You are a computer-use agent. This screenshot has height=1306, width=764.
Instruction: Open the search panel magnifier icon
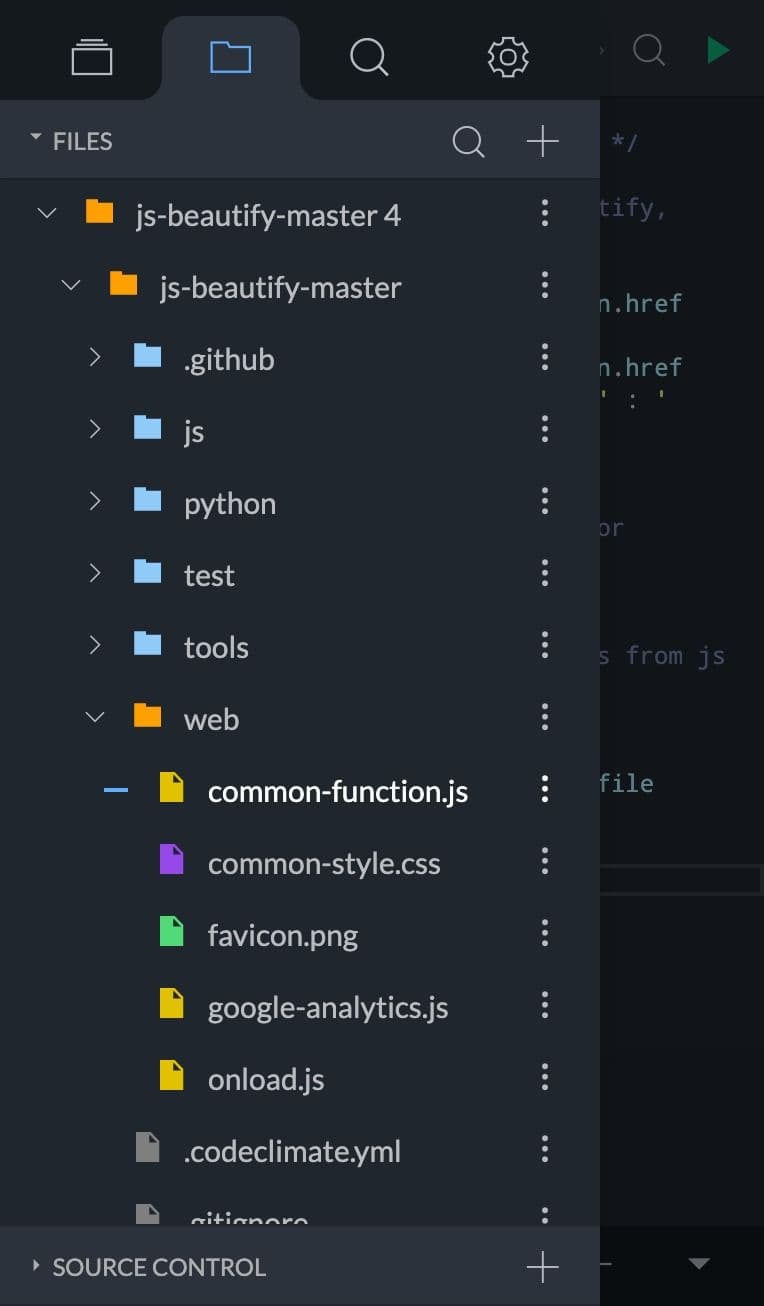coord(368,57)
